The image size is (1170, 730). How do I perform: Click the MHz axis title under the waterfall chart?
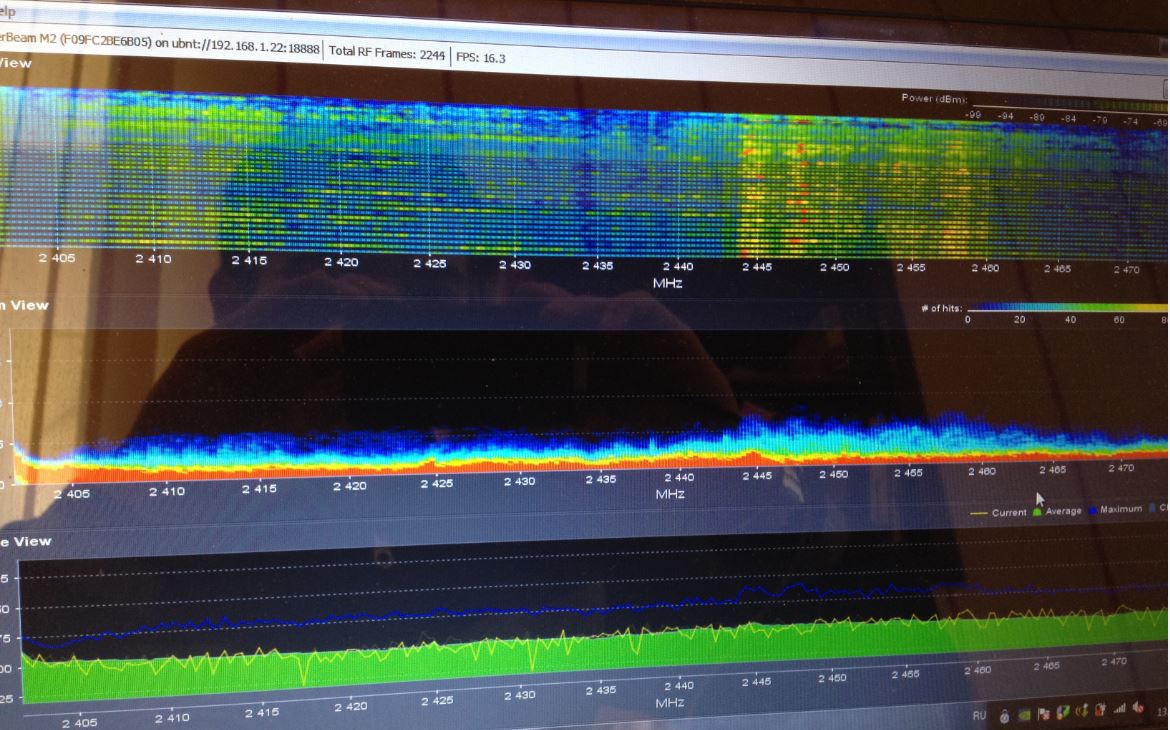pos(667,283)
